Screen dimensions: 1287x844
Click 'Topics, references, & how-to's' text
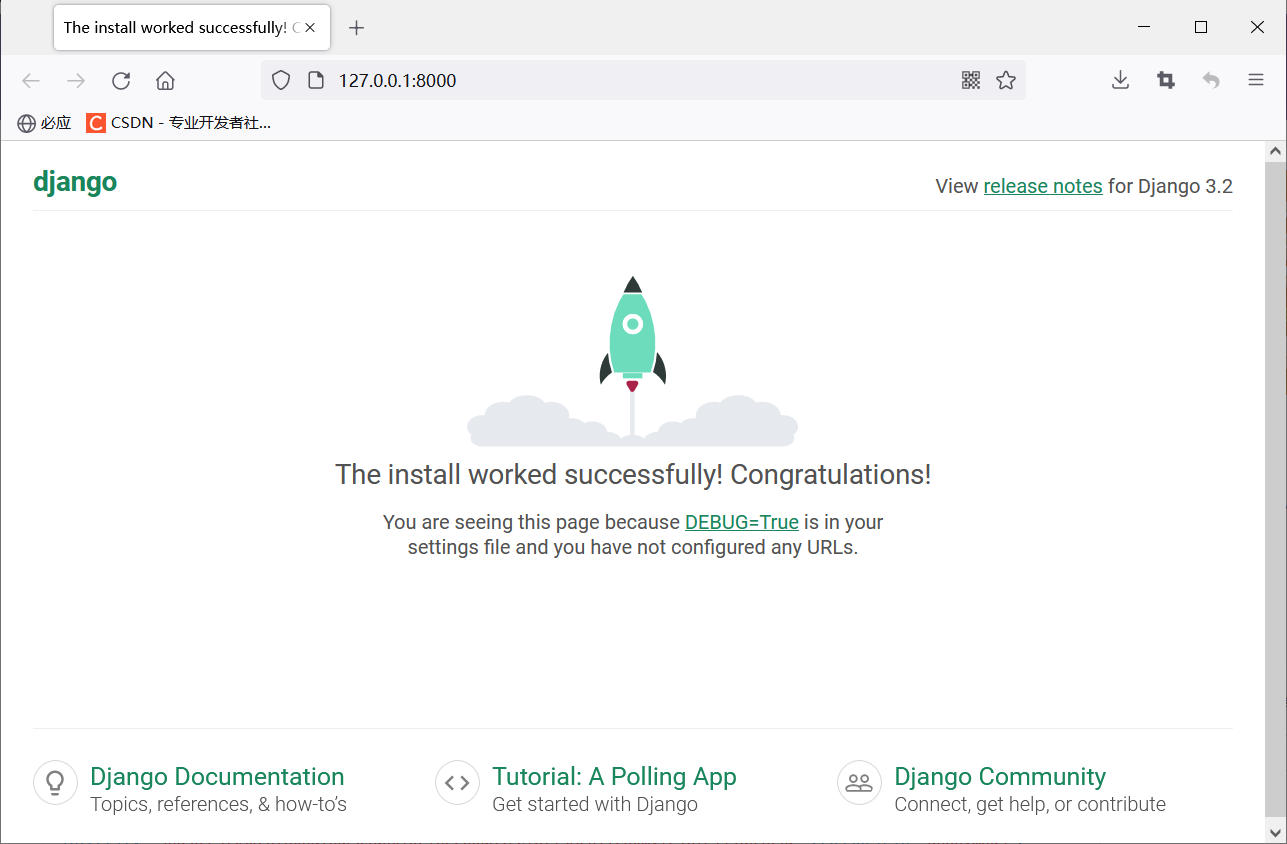pos(218,804)
